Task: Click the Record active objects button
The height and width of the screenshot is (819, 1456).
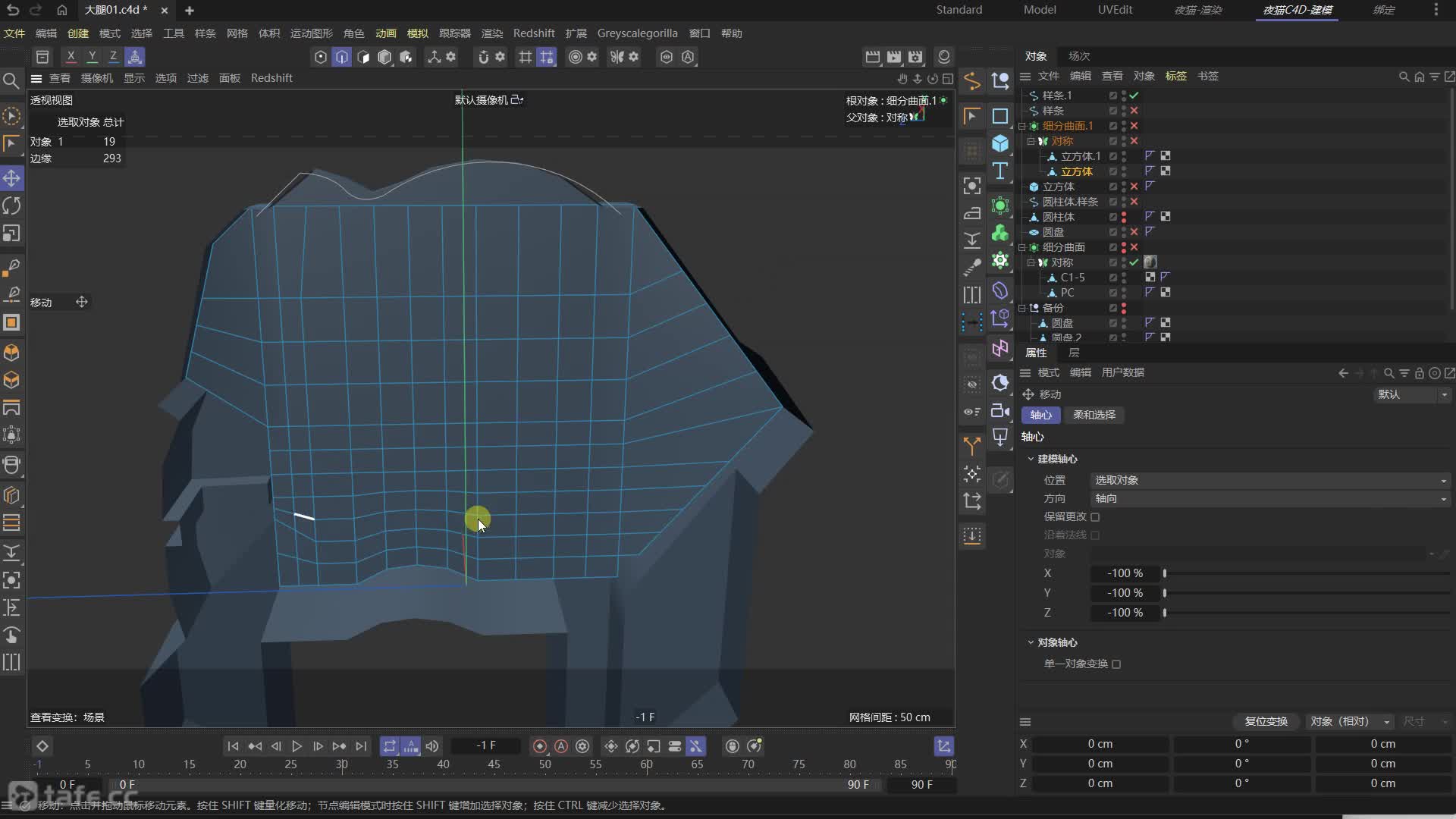Action: click(540, 746)
